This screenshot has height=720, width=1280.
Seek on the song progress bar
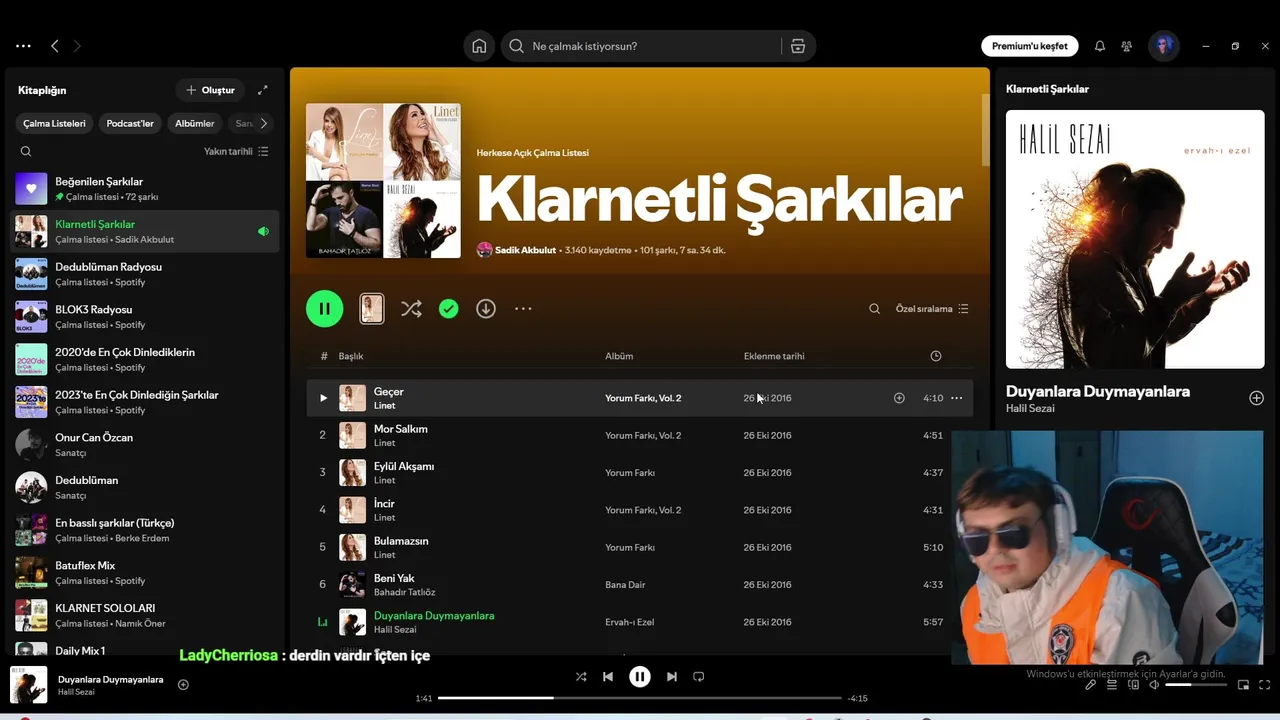[x=640, y=698]
